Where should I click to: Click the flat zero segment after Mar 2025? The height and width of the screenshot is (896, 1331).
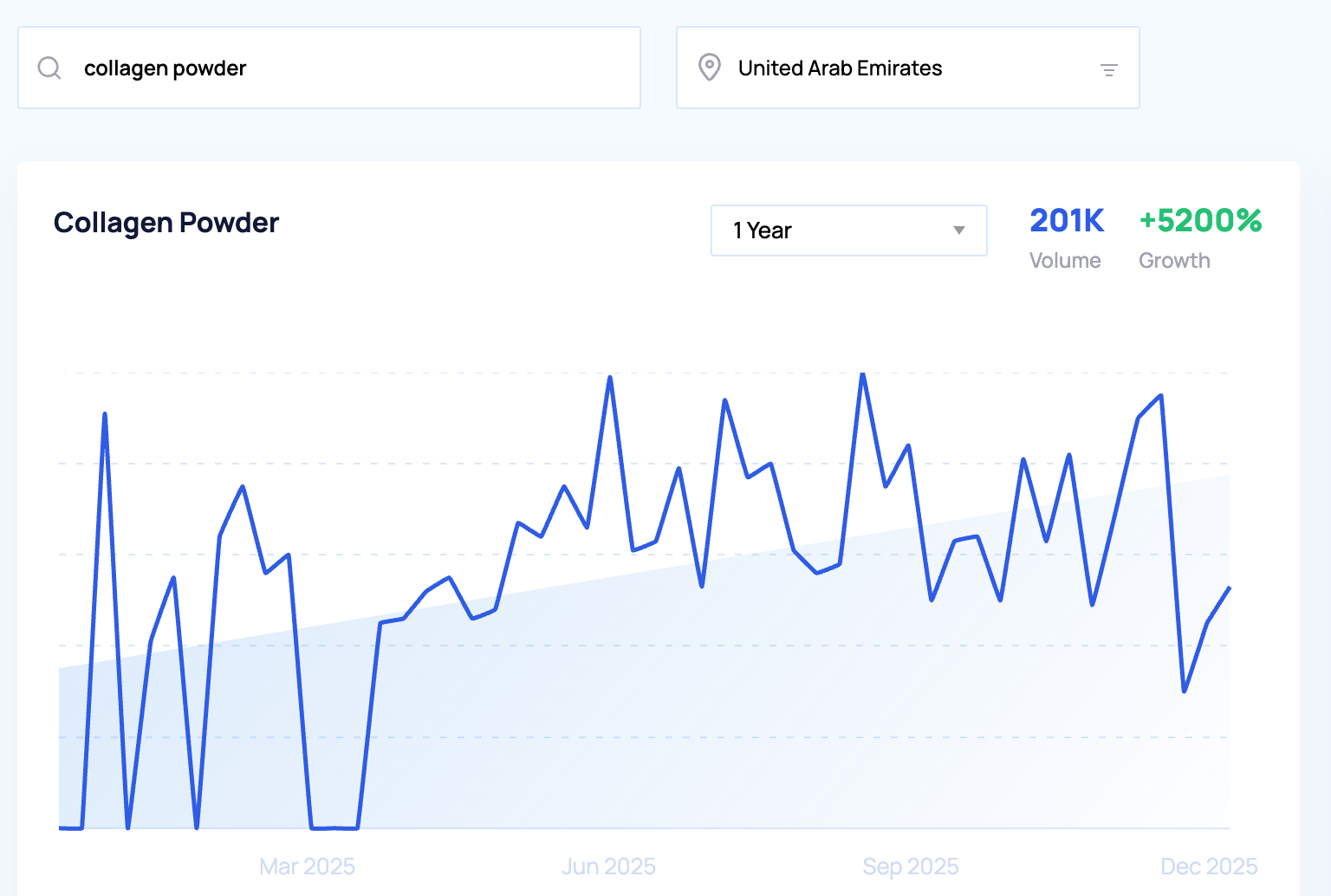(334, 828)
